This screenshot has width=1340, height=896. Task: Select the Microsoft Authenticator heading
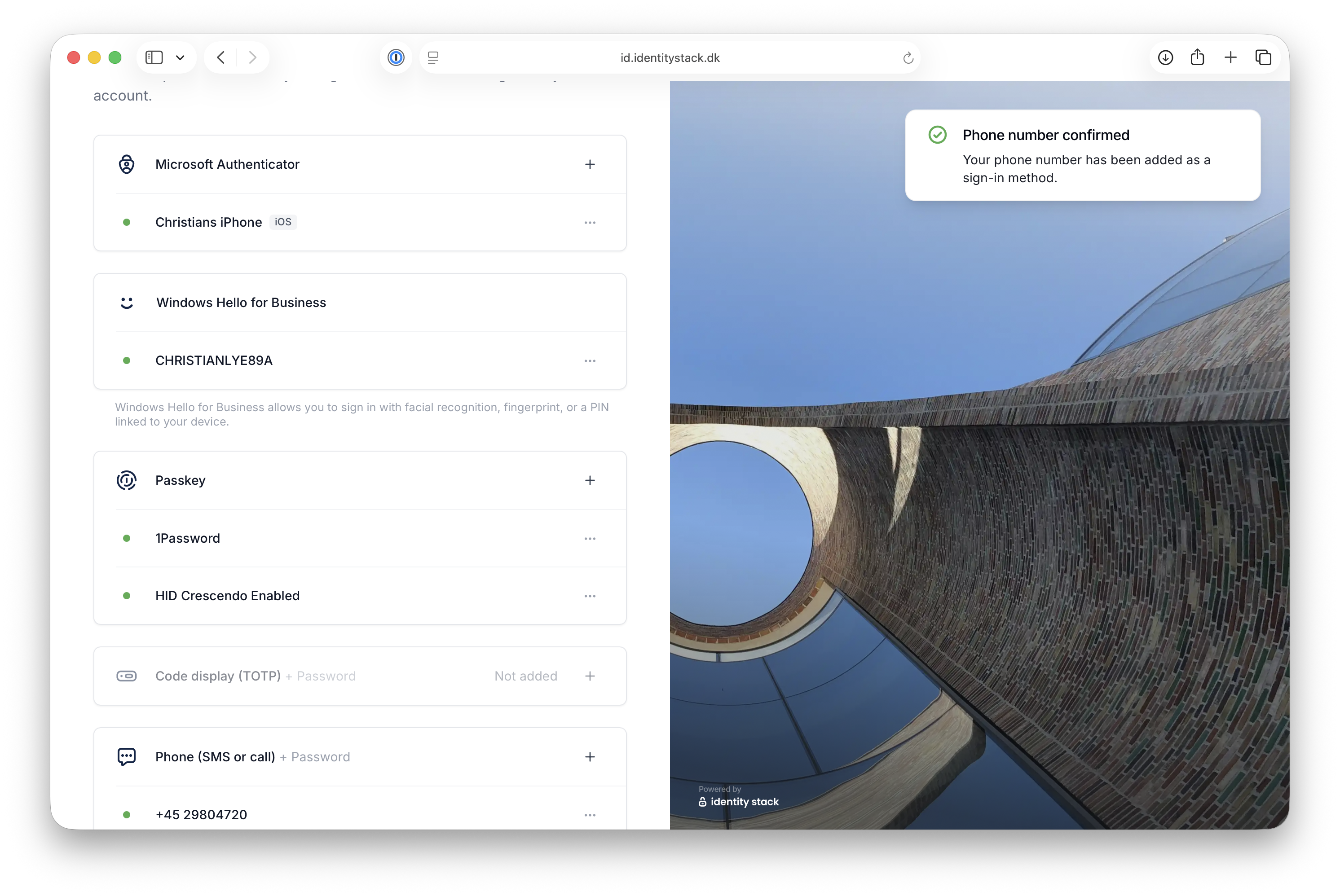click(x=227, y=165)
